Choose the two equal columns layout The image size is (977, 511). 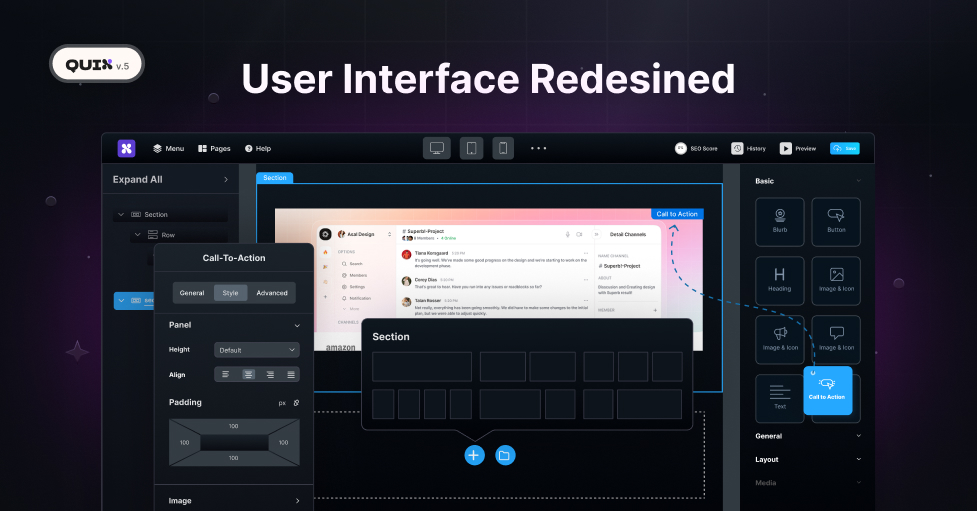(x=528, y=366)
